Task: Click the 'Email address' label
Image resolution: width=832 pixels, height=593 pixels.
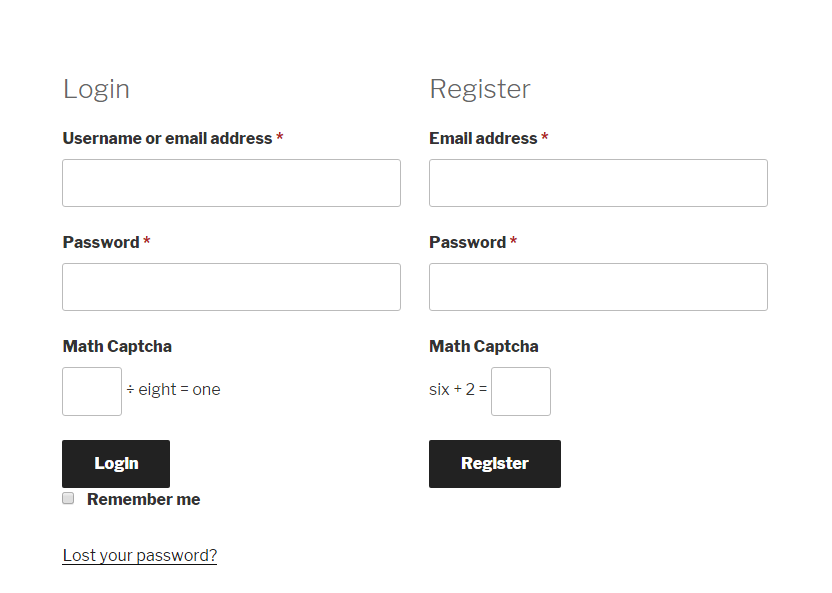Action: pyautogui.click(x=483, y=138)
